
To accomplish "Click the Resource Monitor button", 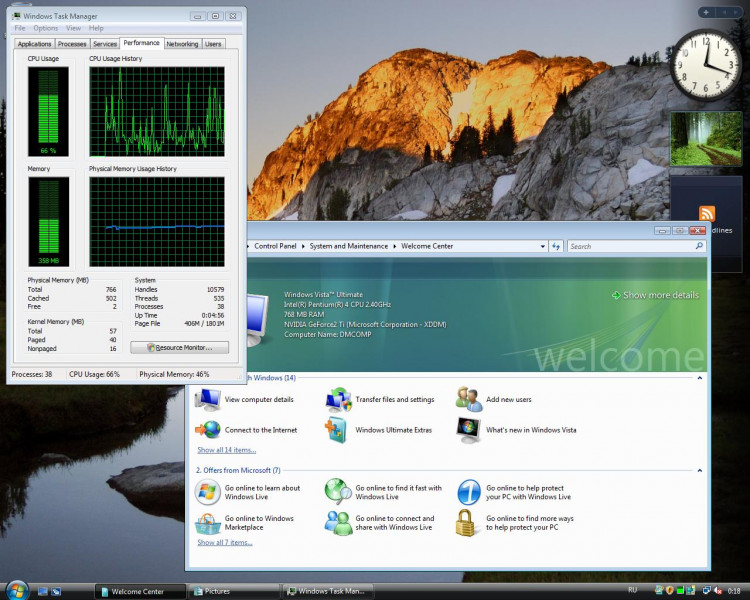I will 179,347.
